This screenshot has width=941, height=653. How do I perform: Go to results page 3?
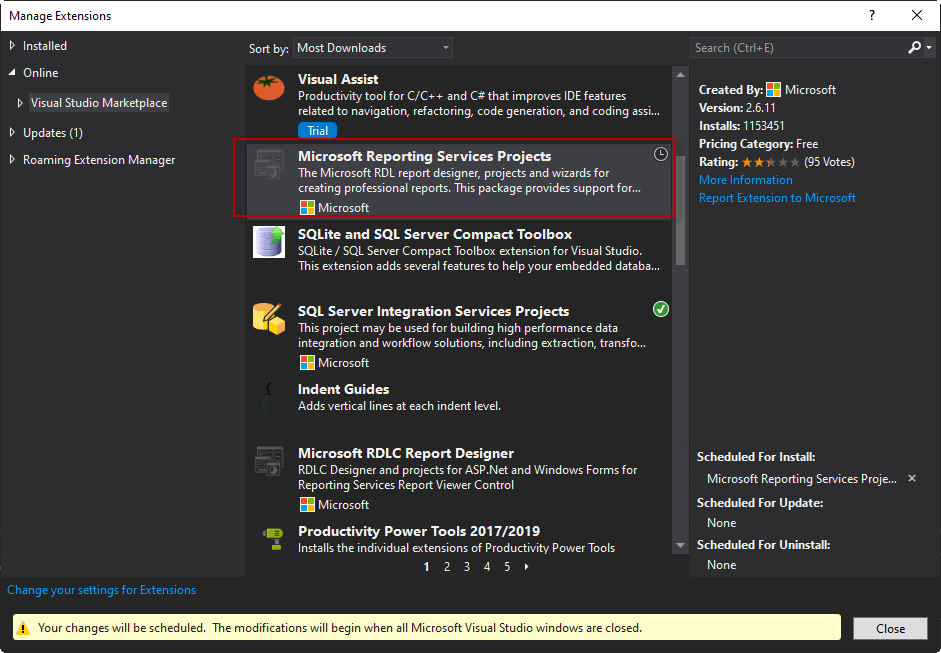pos(467,567)
